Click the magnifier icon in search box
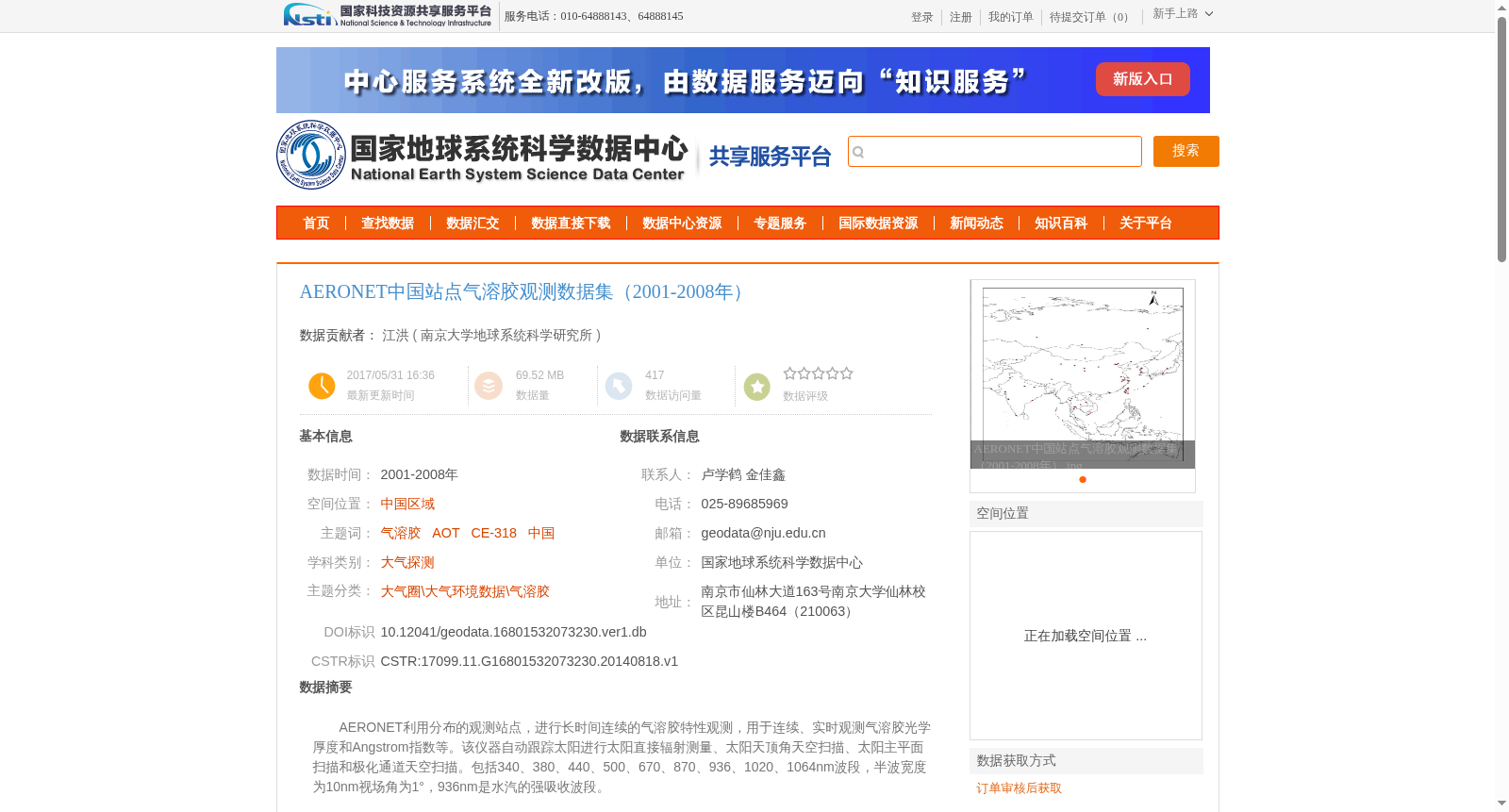 click(x=858, y=152)
